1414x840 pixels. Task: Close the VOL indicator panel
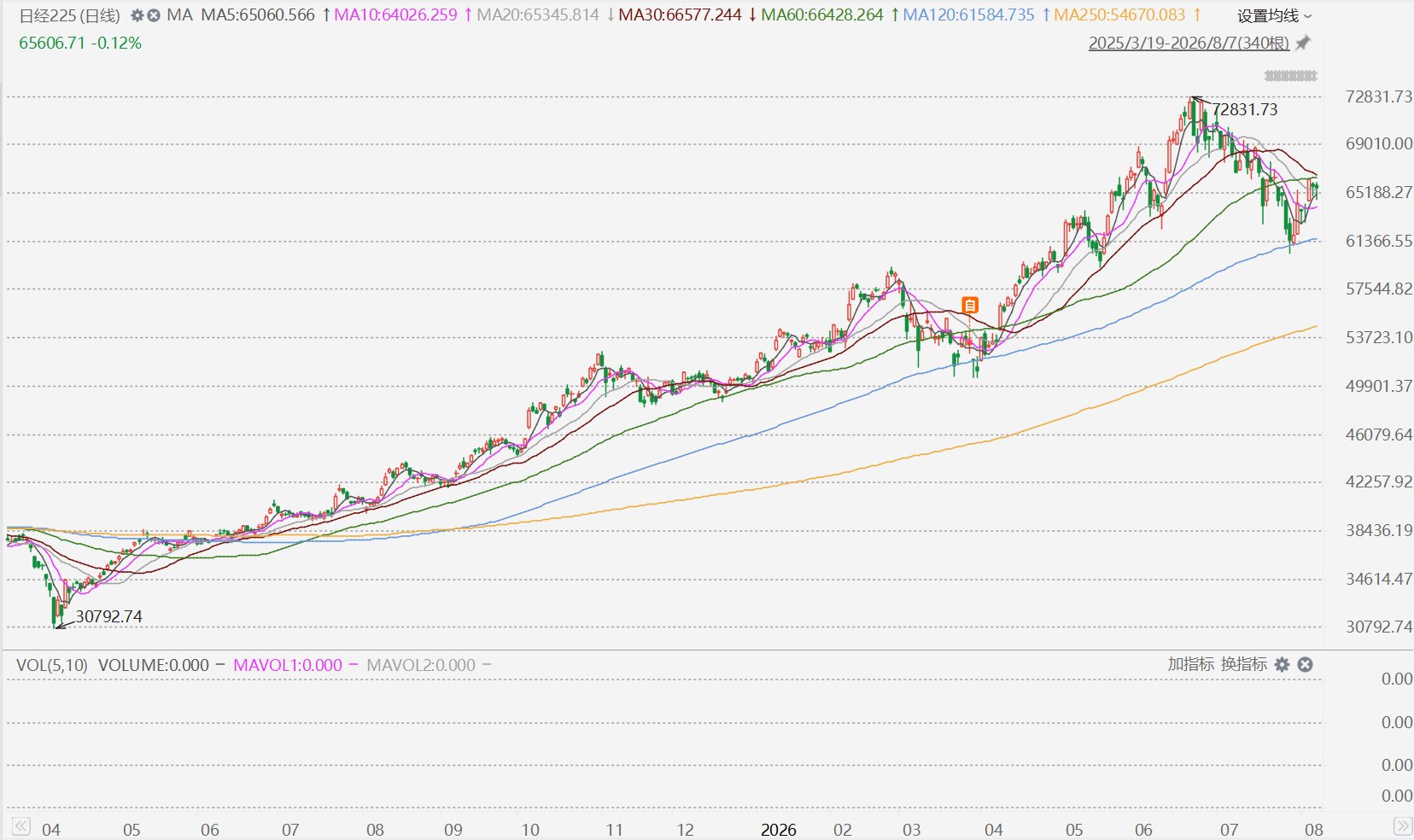pyautogui.click(x=1305, y=664)
